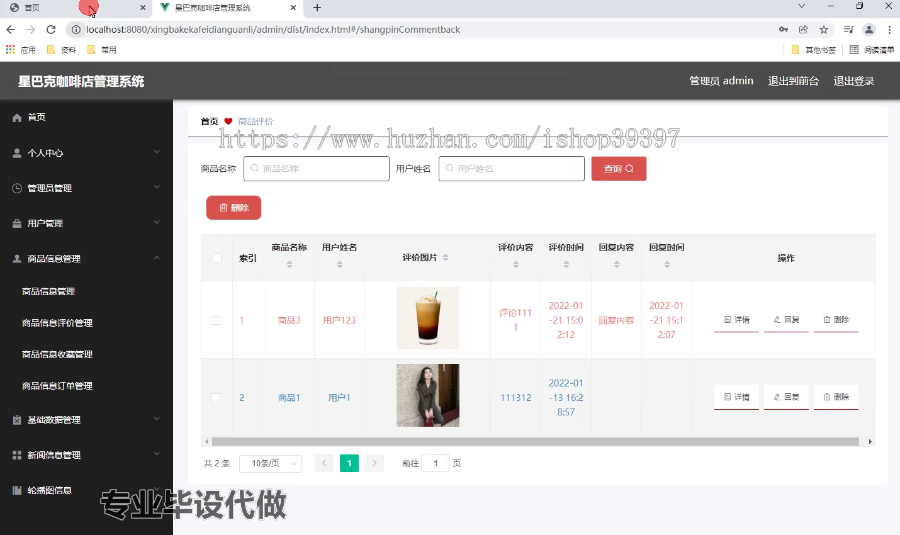Click 删除 for the 商品1 row
The width and height of the screenshot is (900, 535).
point(836,397)
